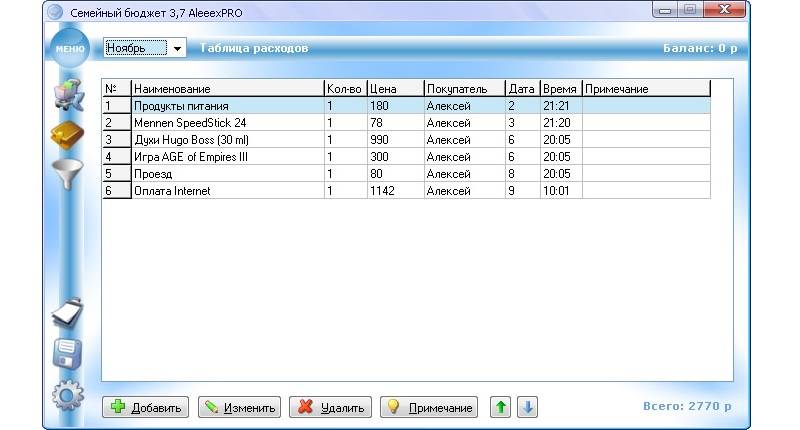Click the Цена column header
This screenshot has width=800, height=430.
pos(395,89)
